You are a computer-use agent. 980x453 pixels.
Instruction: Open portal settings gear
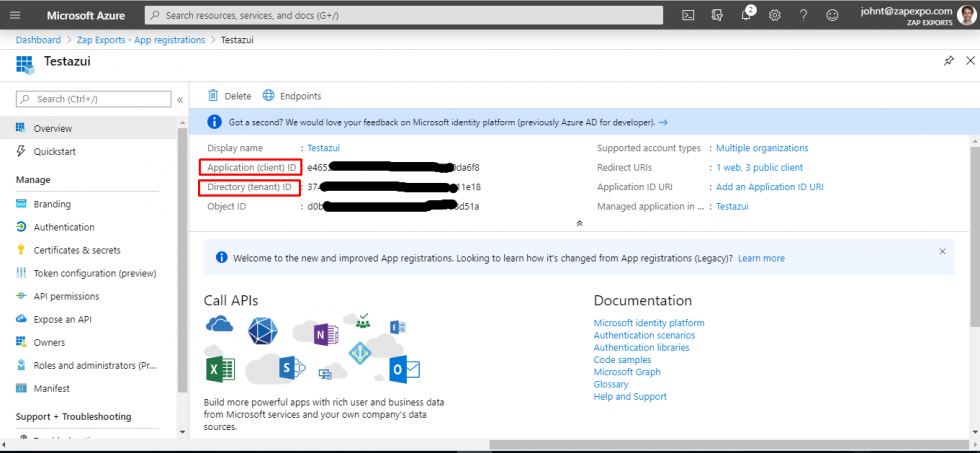[x=775, y=16]
